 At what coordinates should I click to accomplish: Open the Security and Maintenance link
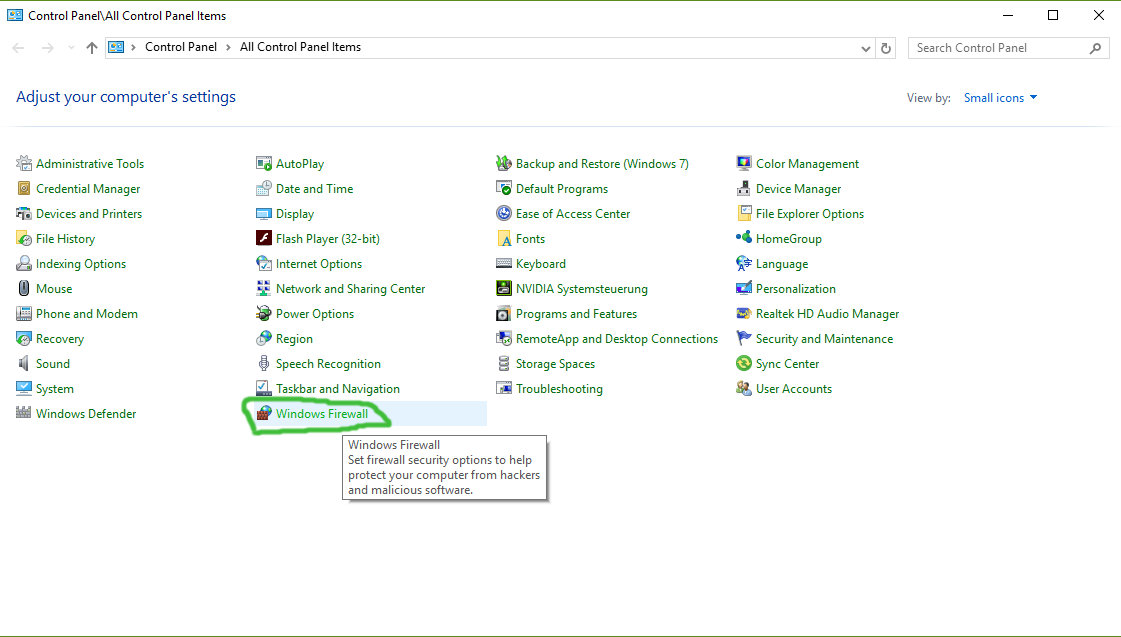pyautogui.click(x=824, y=339)
